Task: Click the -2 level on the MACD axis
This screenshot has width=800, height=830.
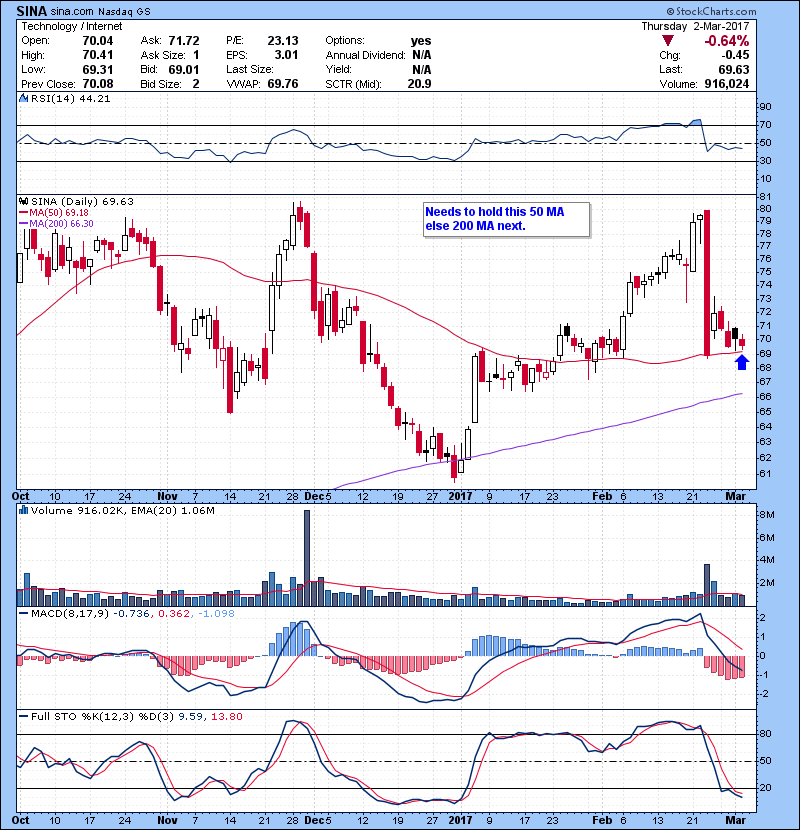Action: 764,694
